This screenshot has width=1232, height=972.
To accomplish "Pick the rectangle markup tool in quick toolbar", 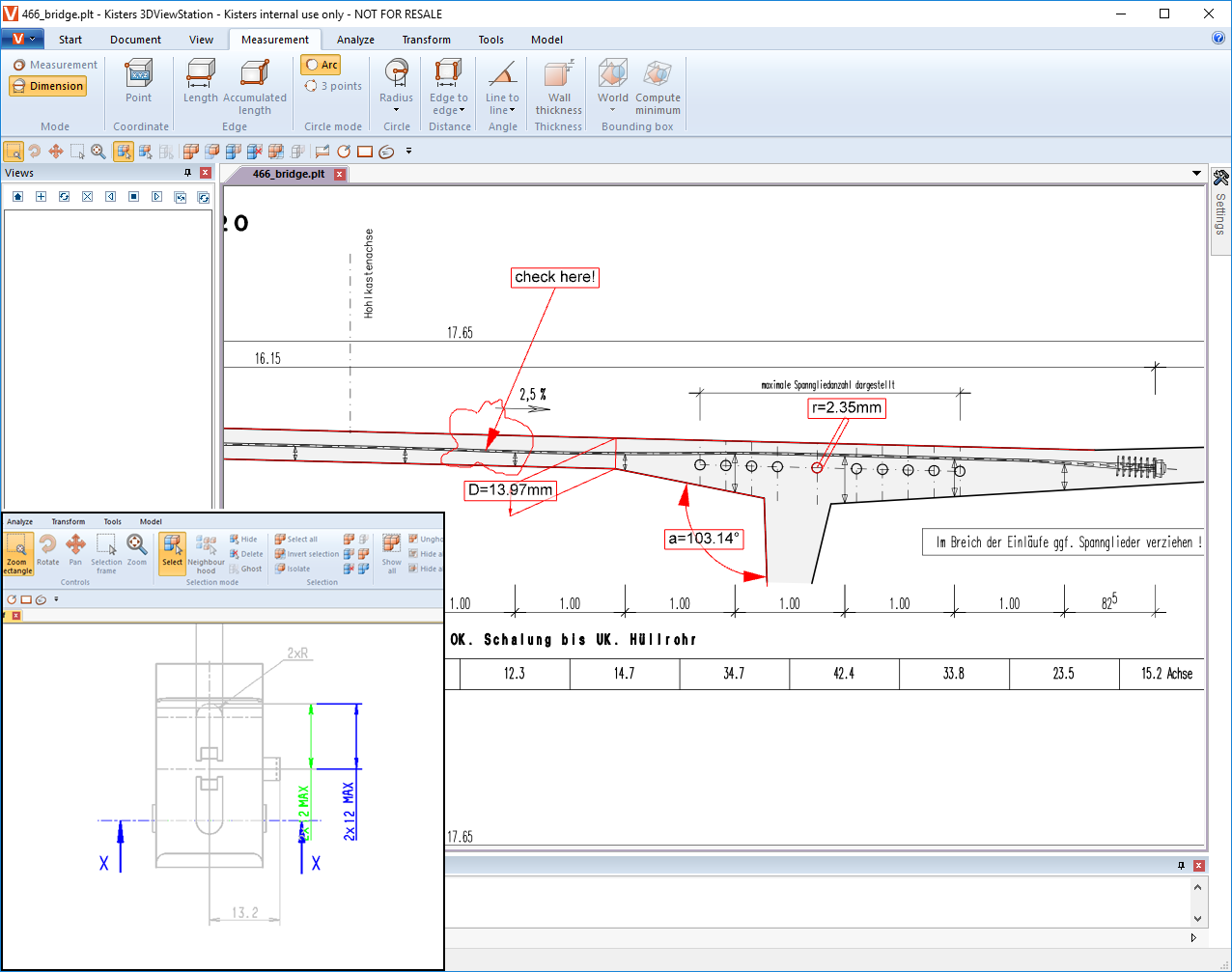I will (x=365, y=152).
